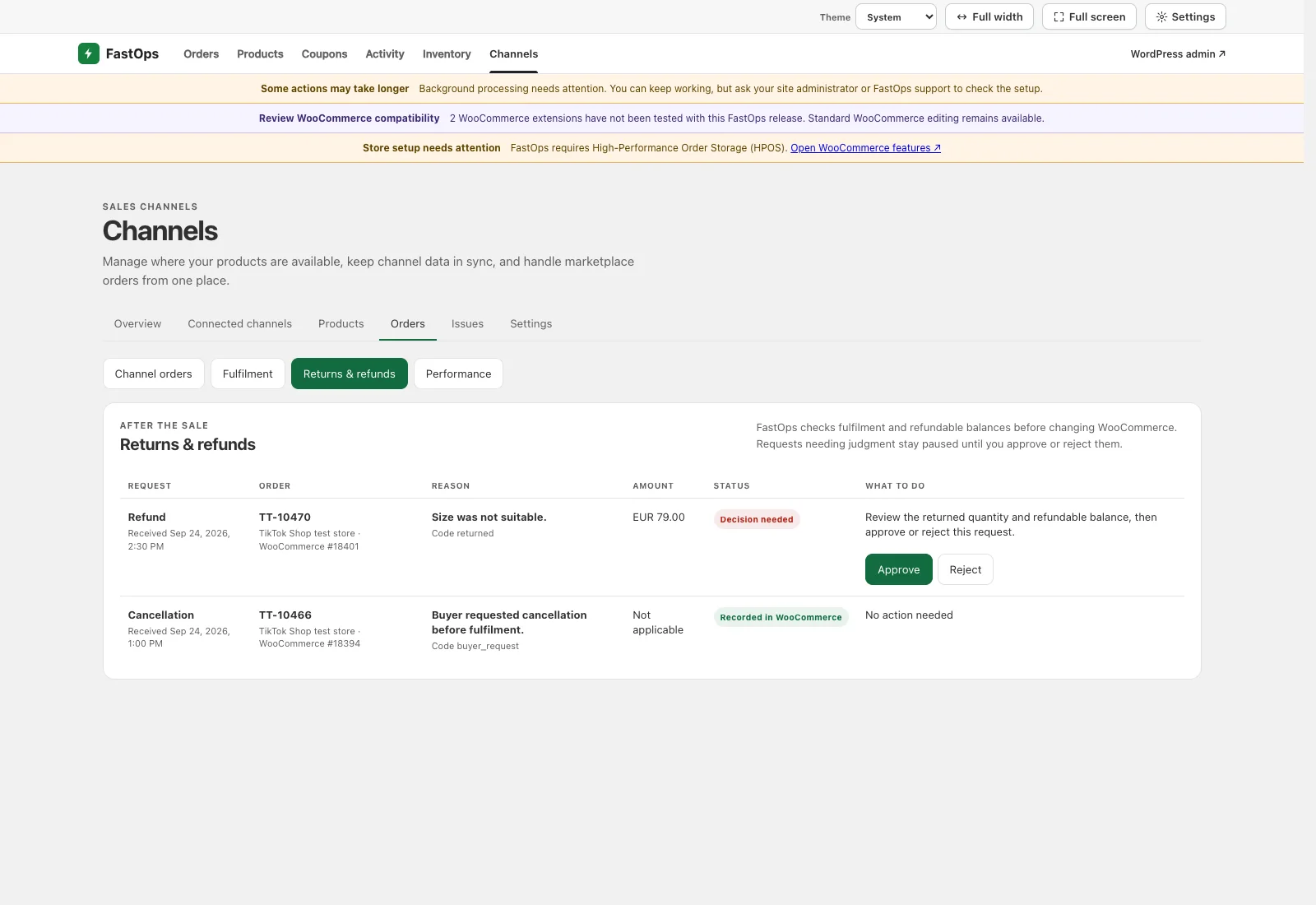
Task: Click order number TT-10466
Action: coord(285,615)
